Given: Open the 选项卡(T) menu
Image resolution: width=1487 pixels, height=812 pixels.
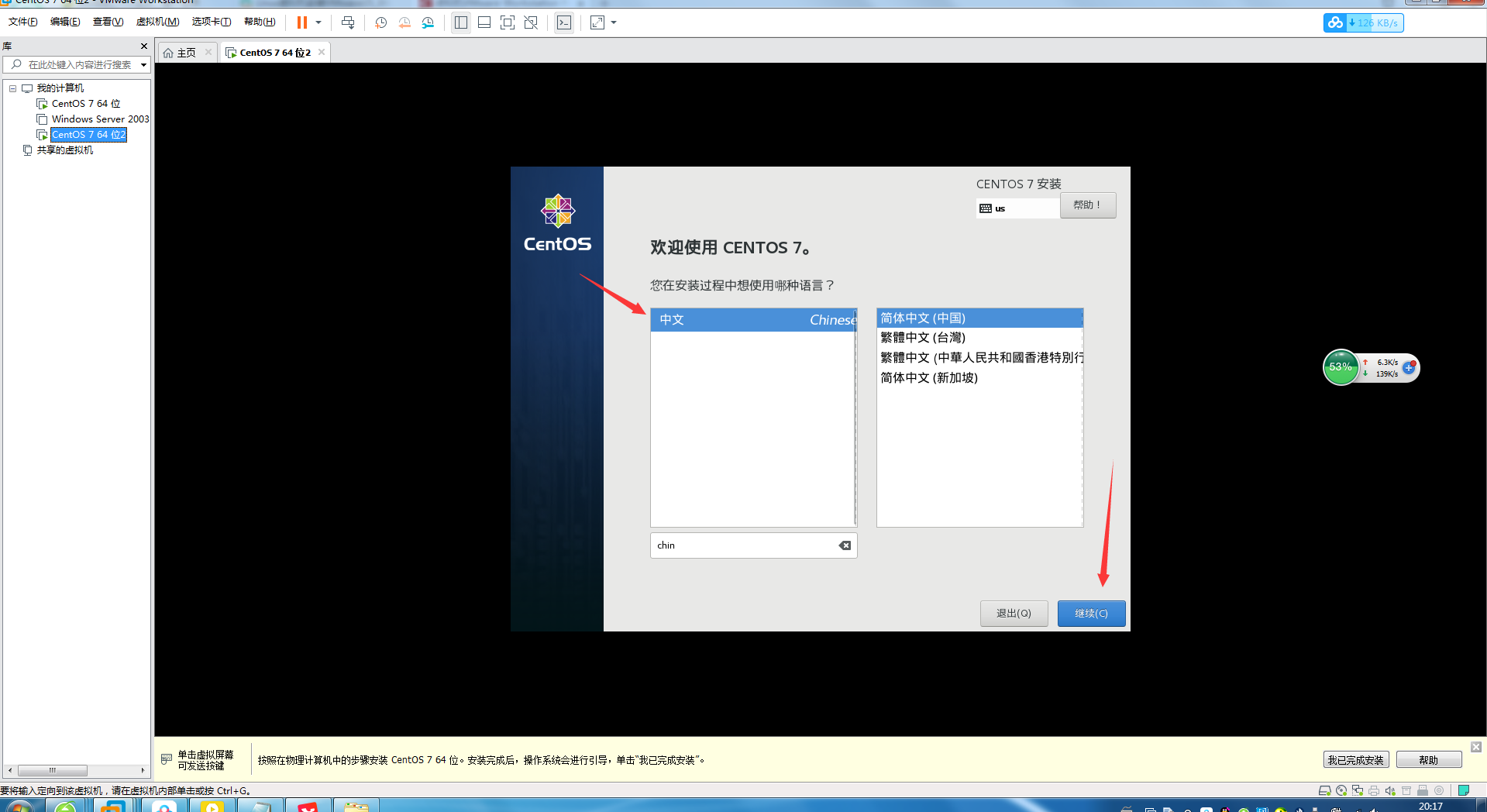Looking at the screenshot, I should point(212,22).
